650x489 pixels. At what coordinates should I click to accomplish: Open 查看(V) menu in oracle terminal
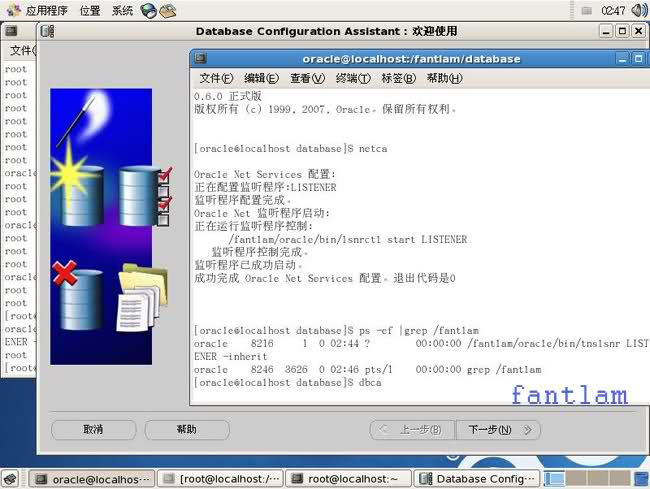(x=307, y=78)
